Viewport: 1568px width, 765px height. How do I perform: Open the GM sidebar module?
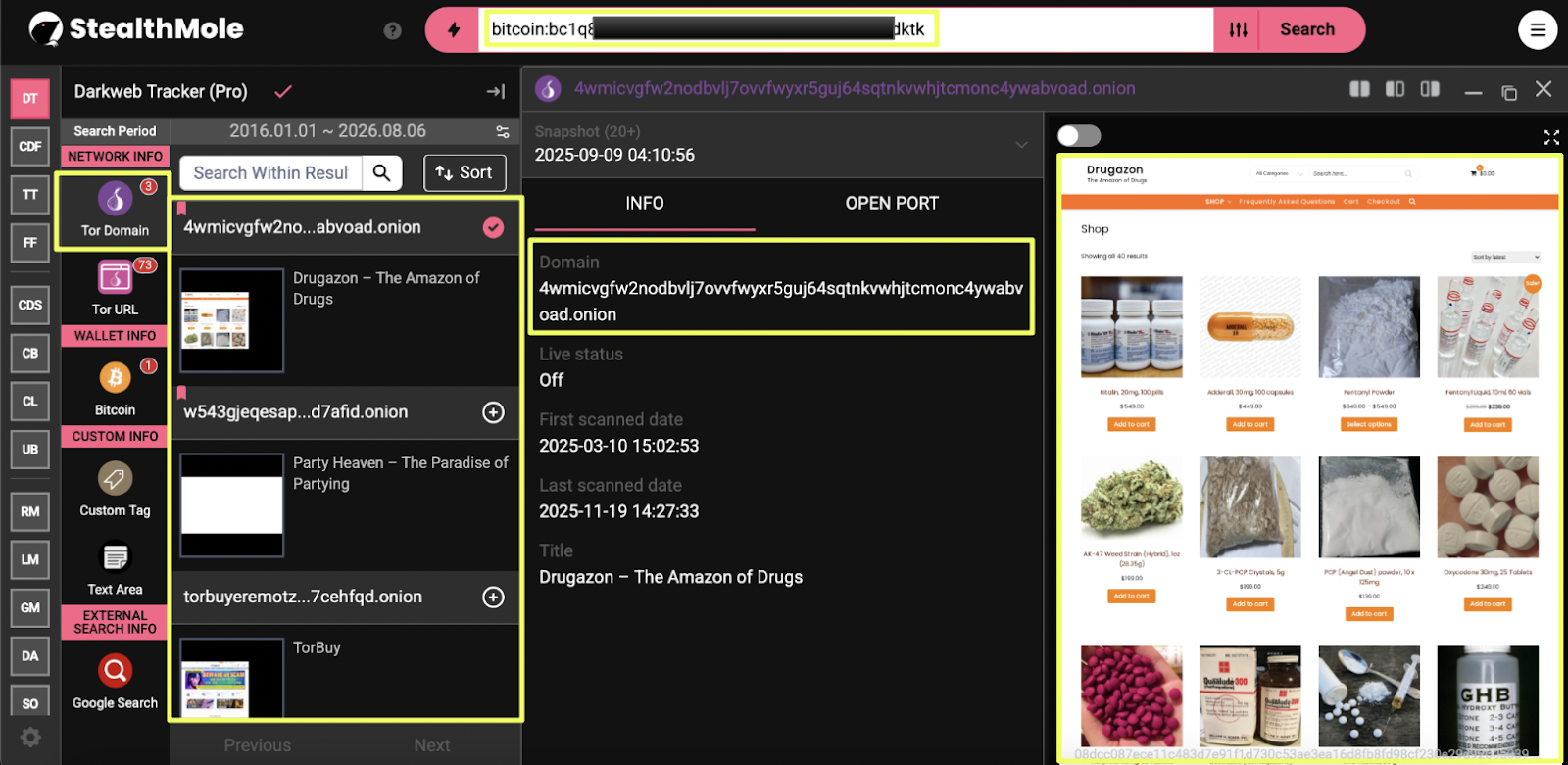click(30, 607)
